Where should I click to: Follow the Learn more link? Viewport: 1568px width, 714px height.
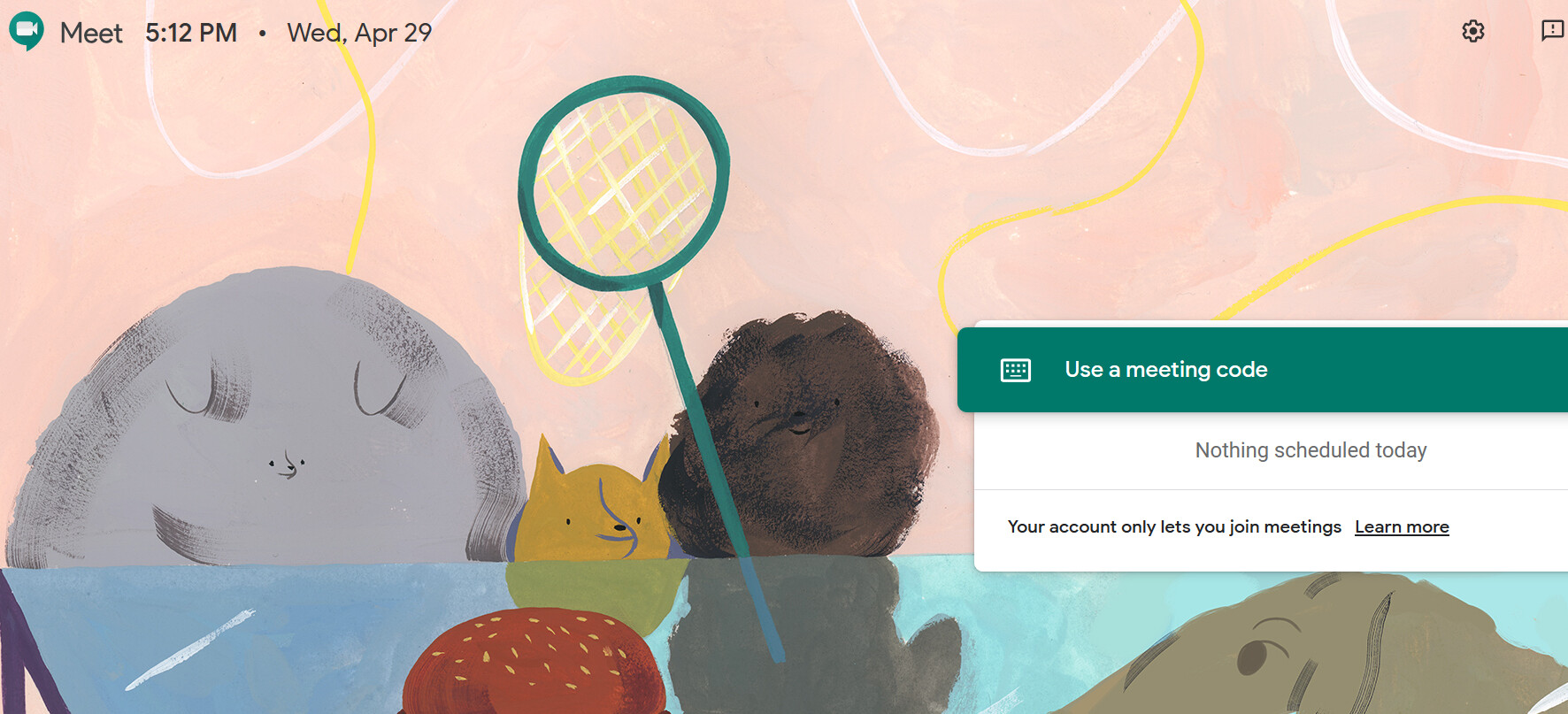point(1402,527)
